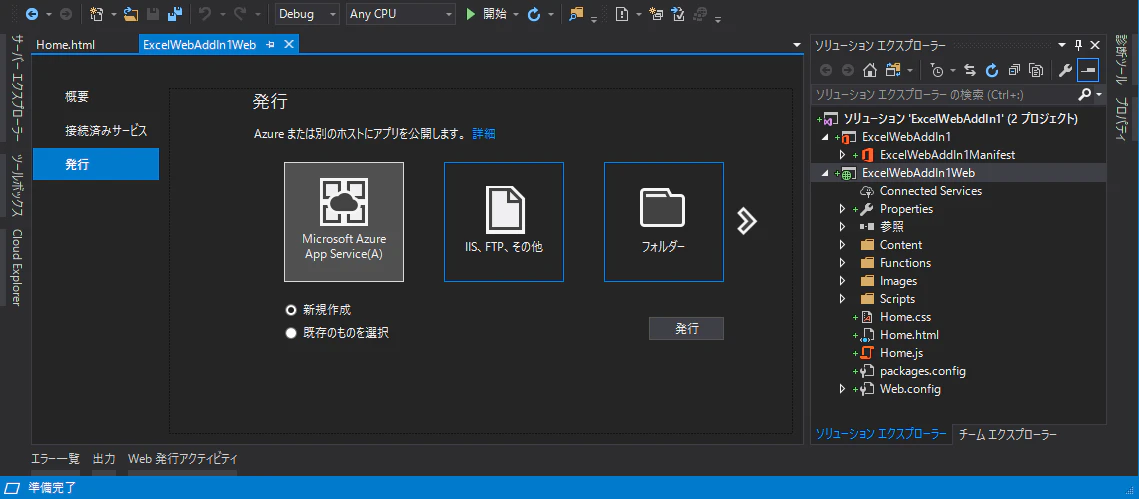Click the New Project toolbar icon
The width and height of the screenshot is (1139, 499).
[x=97, y=14]
